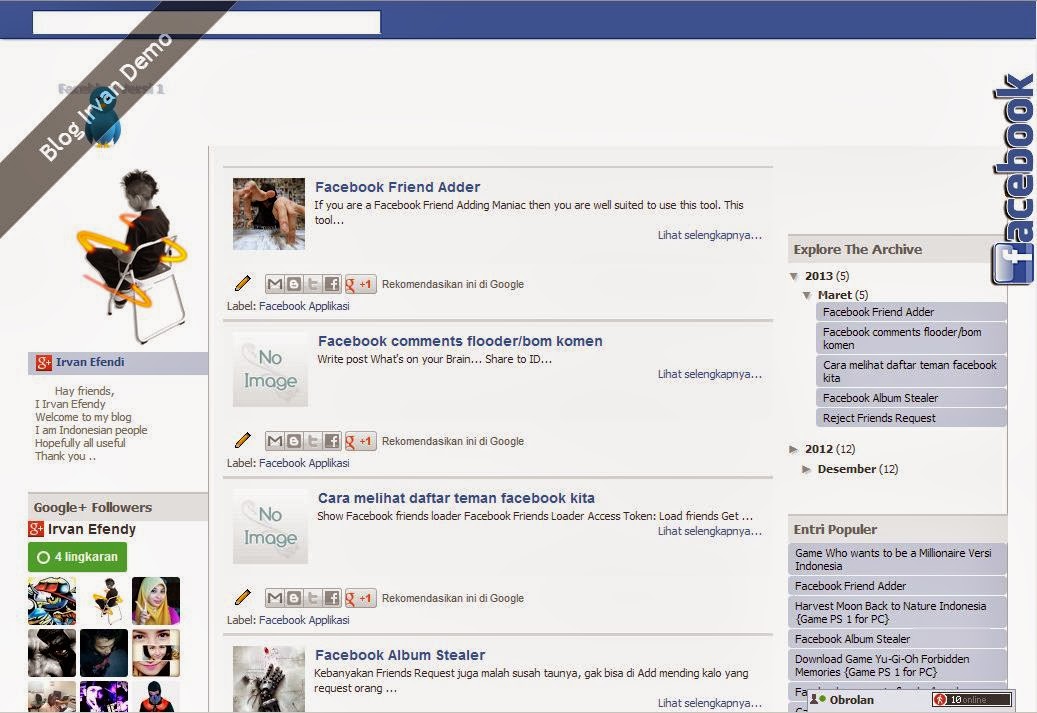This screenshot has height=713, width=1037.
Task: Collapse the 2013 archive year
Action: click(x=794, y=276)
